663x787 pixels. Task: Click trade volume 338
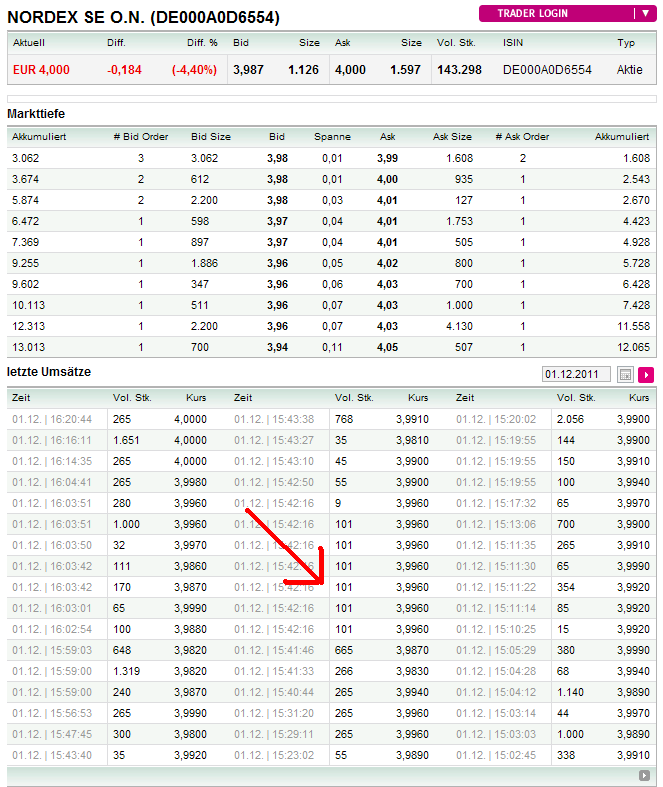pyautogui.click(x=566, y=755)
